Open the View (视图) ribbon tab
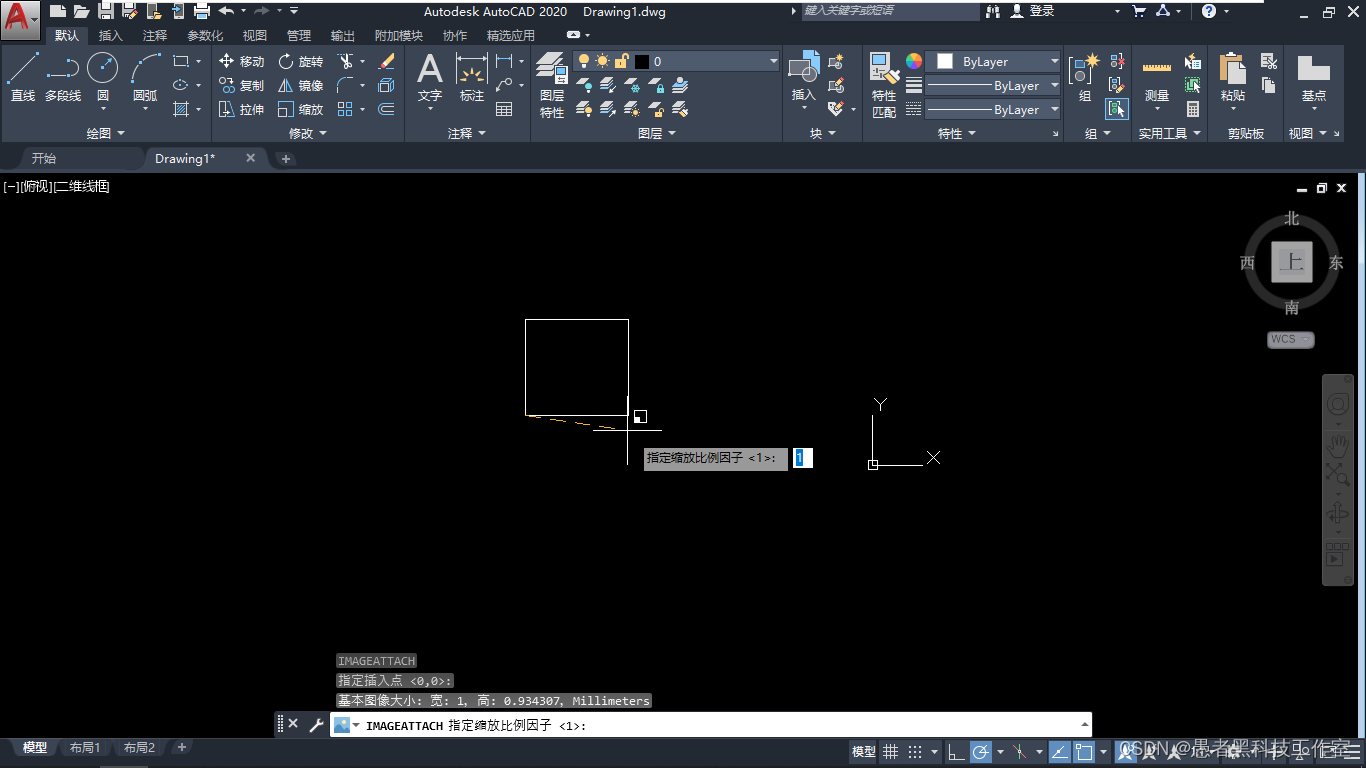1366x768 pixels. click(x=255, y=35)
